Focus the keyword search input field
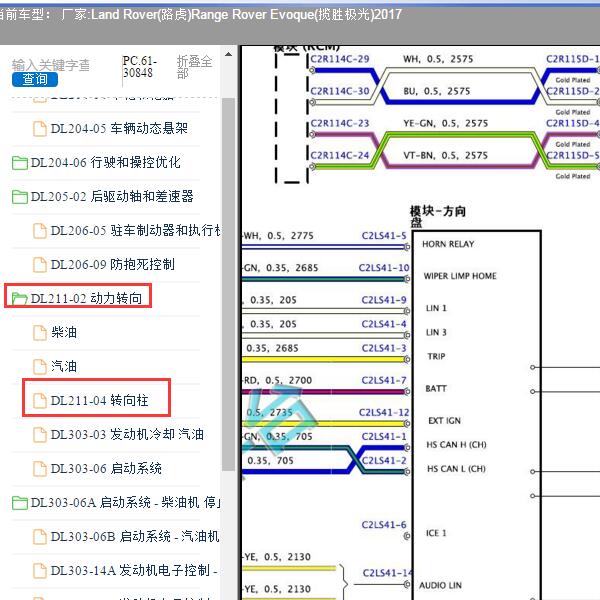600x600 pixels. coord(51,65)
